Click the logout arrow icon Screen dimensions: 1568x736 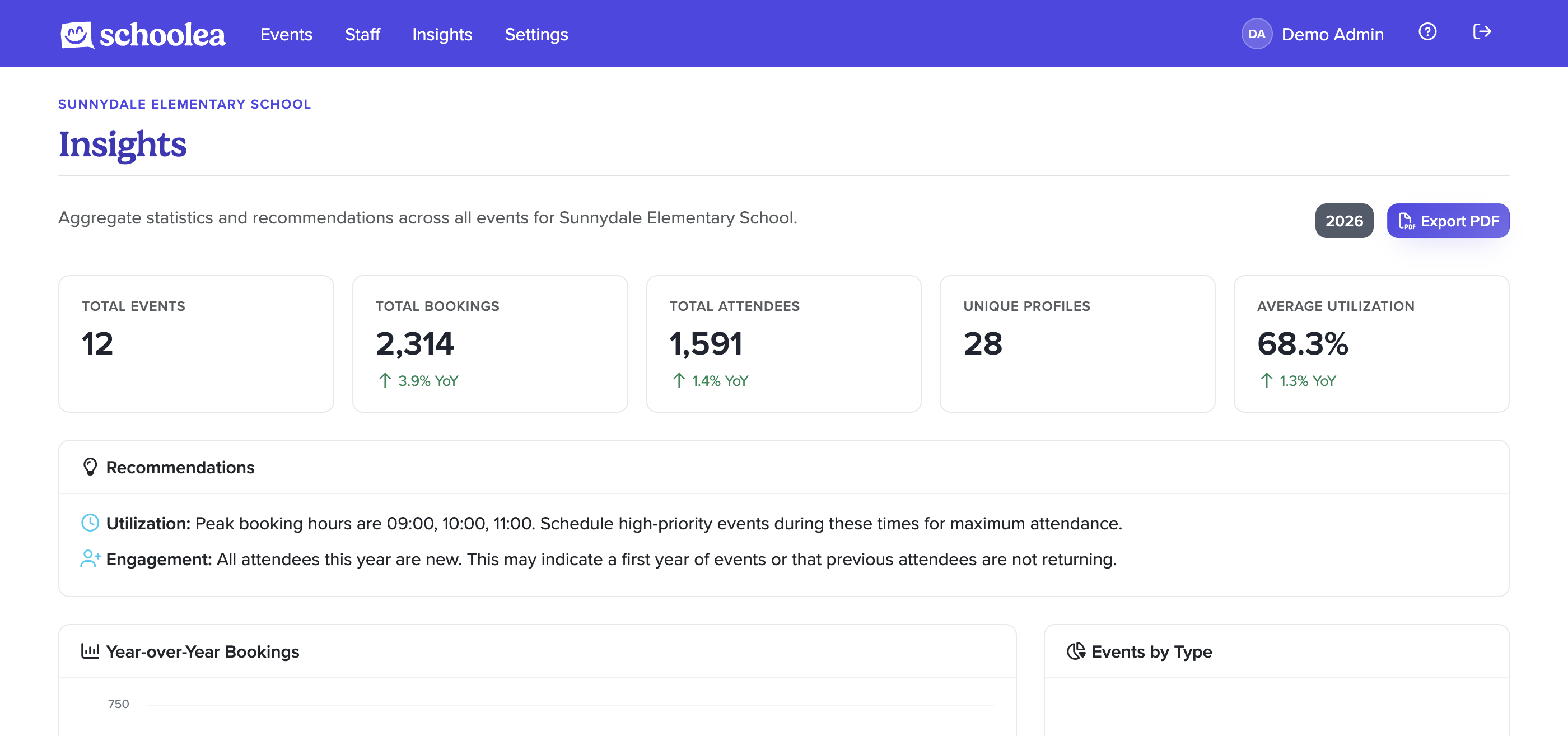pos(1482,32)
